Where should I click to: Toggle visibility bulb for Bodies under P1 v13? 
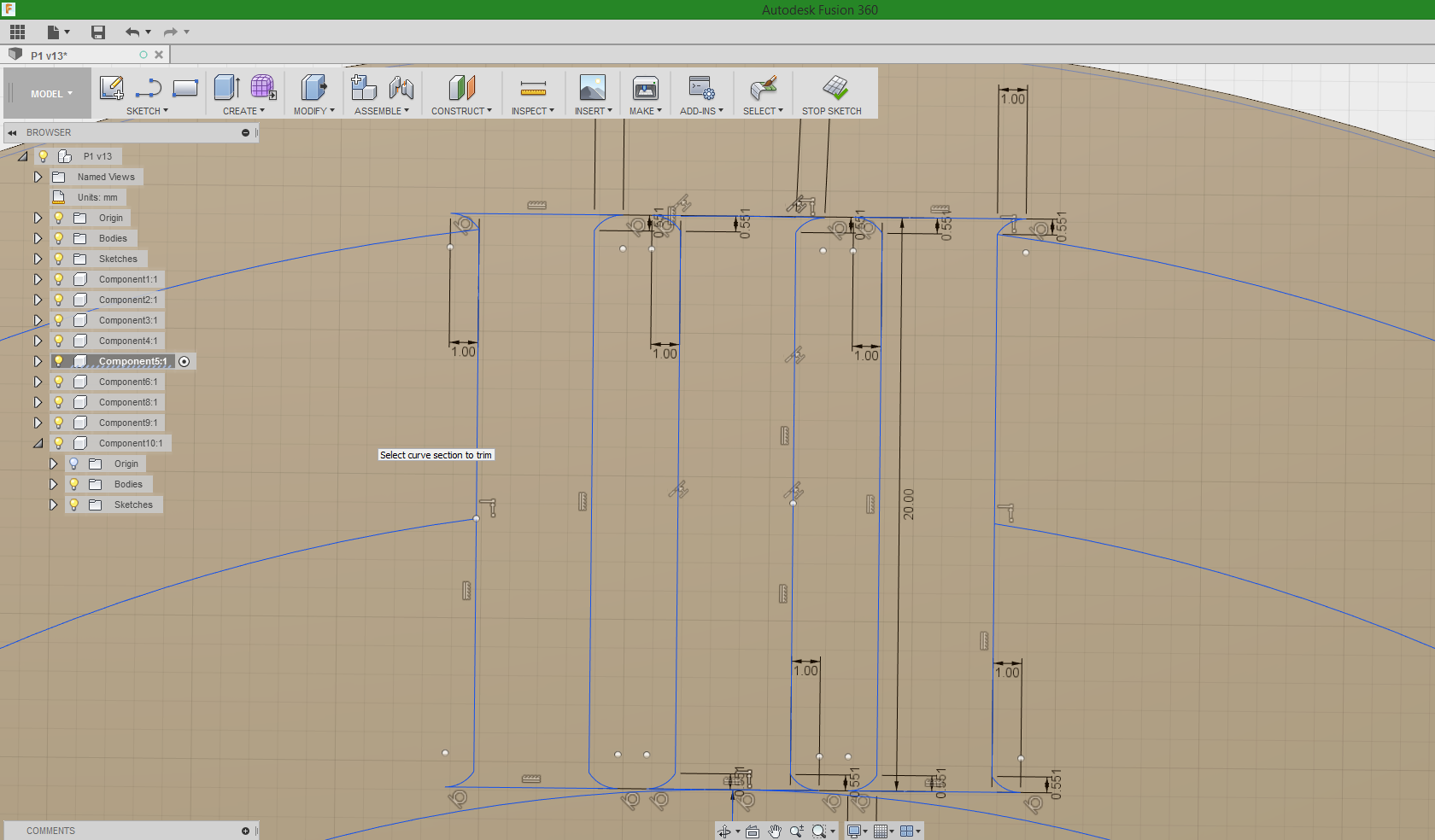[59, 238]
